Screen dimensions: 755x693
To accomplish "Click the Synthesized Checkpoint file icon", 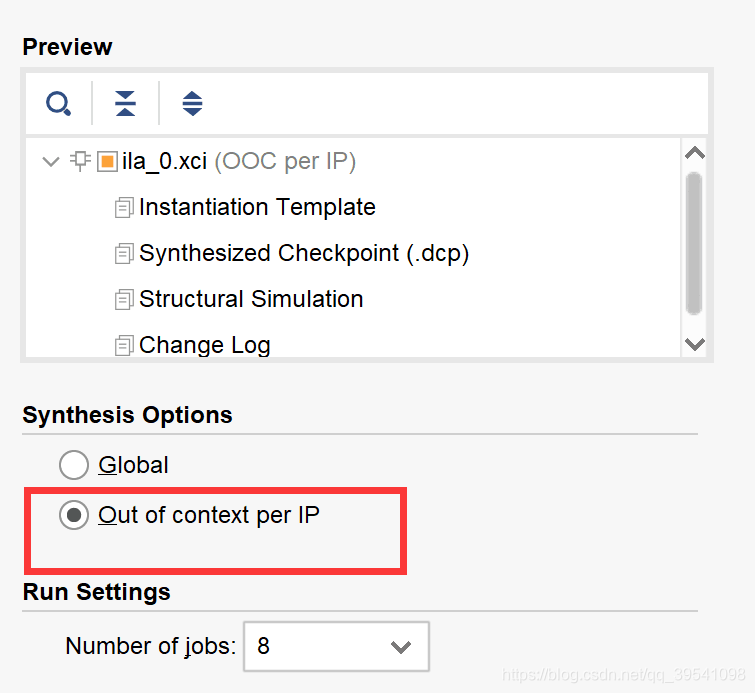I will 124,254.
